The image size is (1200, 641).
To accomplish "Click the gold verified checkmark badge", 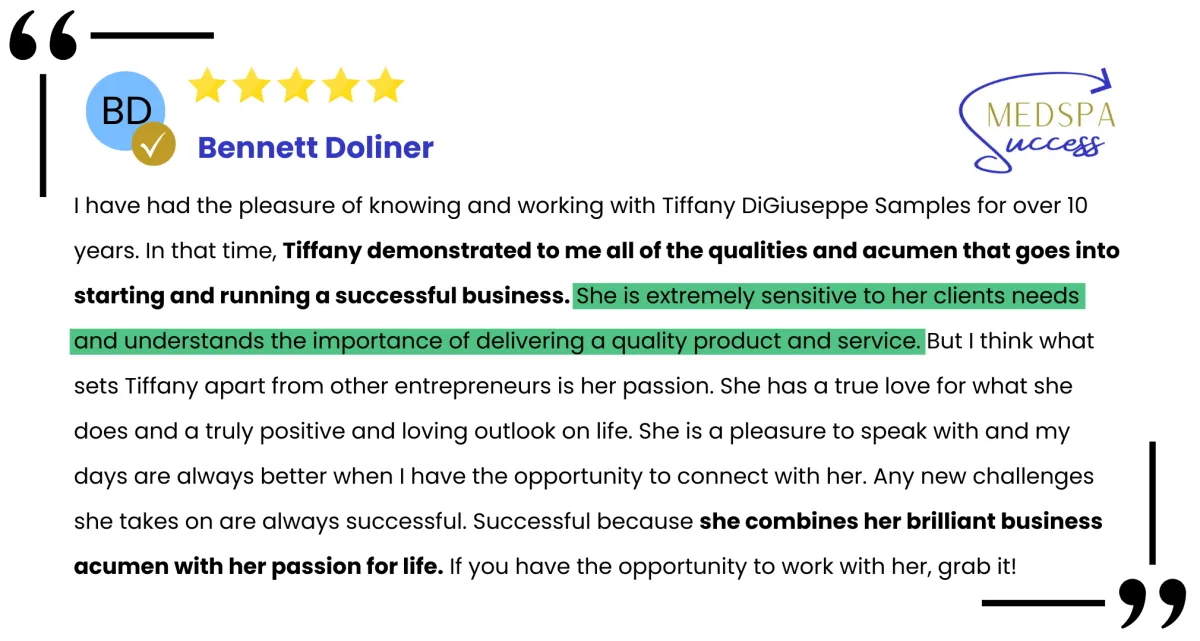I will 154,144.
